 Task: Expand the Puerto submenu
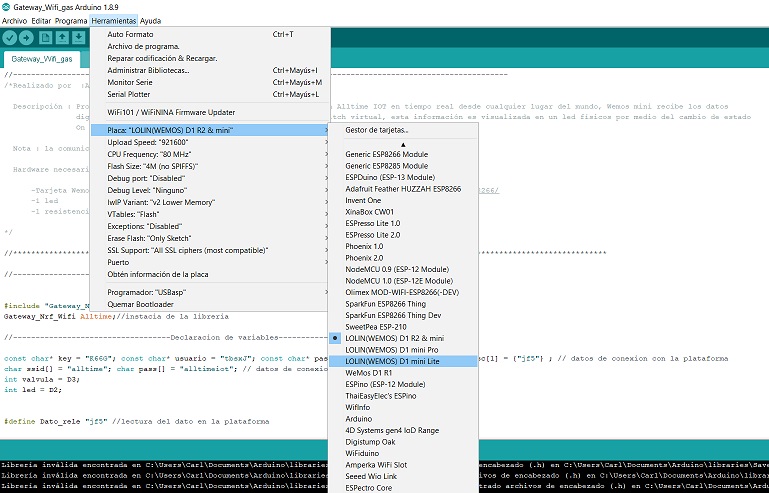click(x=210, y=262)
